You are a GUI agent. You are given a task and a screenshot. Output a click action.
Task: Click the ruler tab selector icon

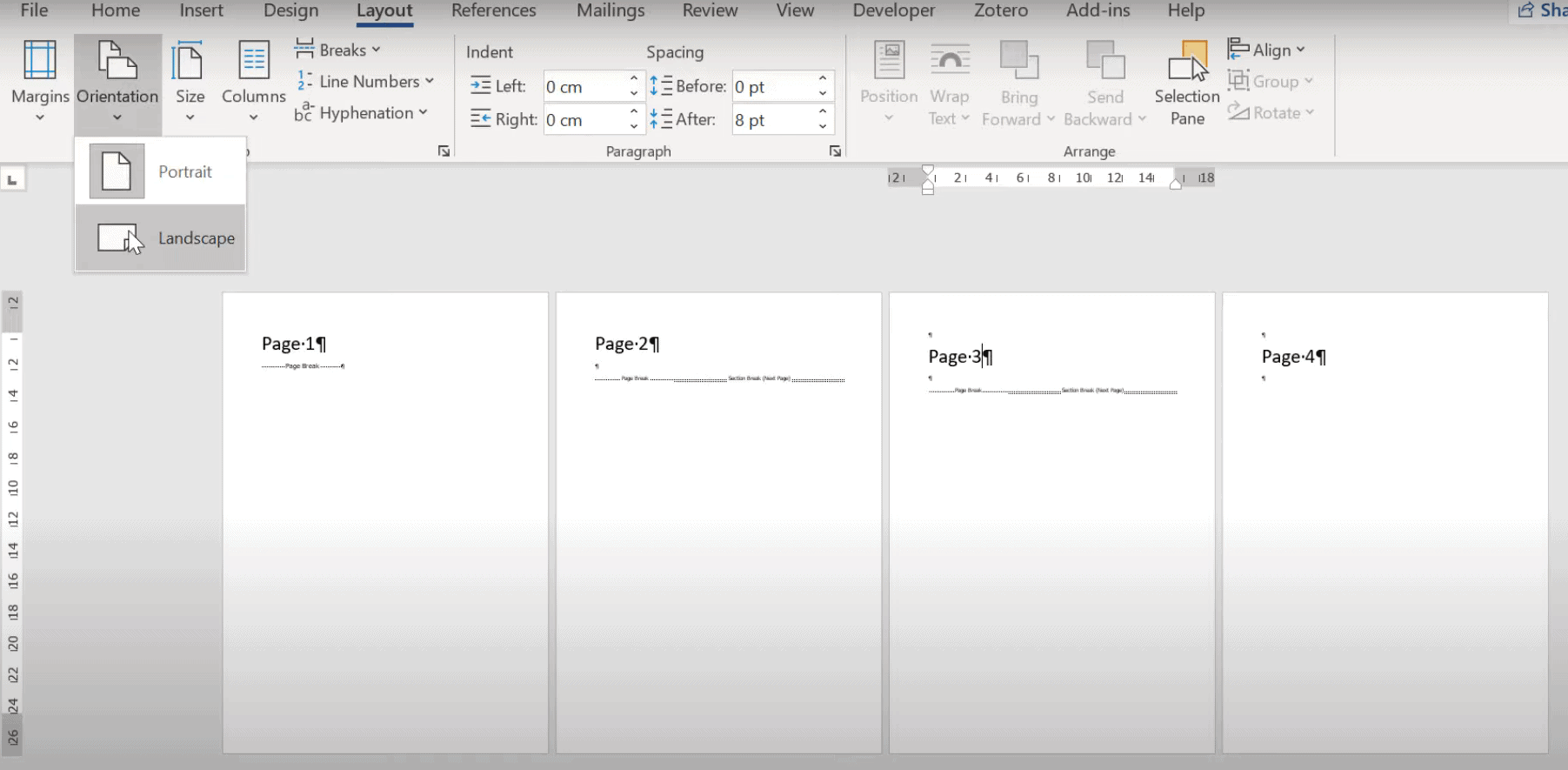point(12,179)
